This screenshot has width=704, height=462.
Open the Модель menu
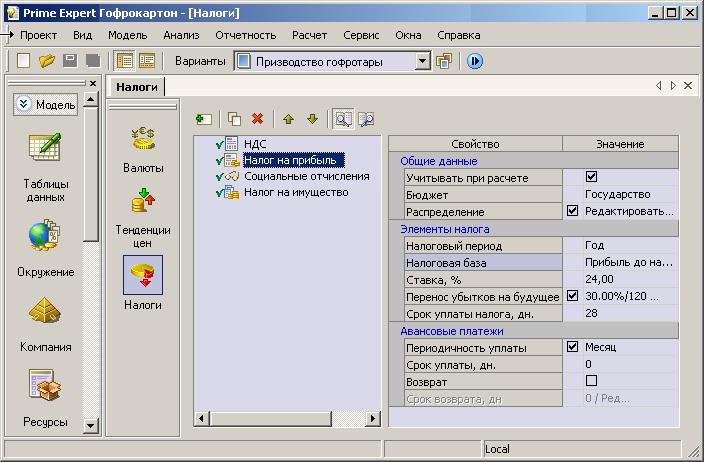click(x=128, y=35)
